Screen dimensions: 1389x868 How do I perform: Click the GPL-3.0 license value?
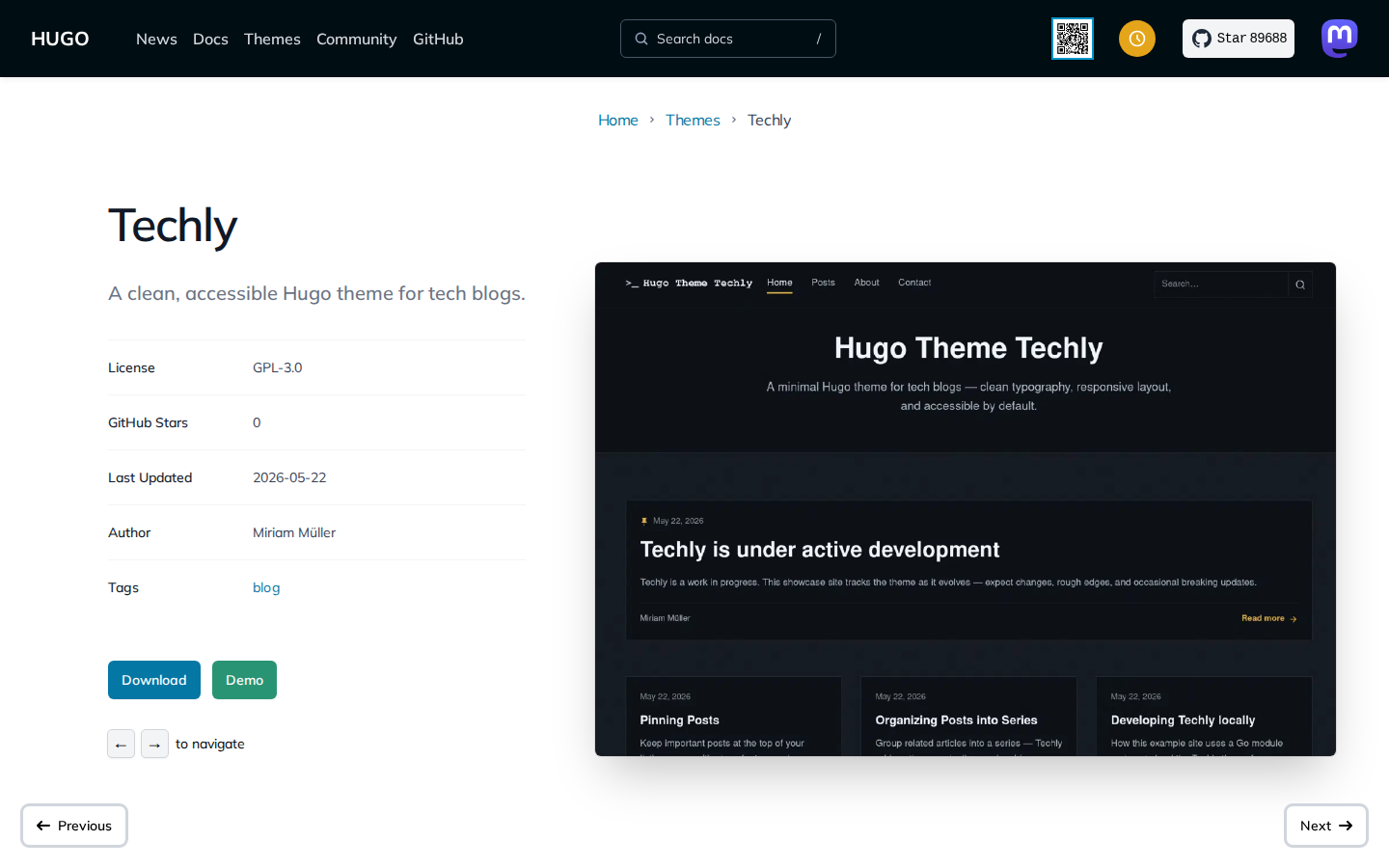click(x=278, y=367)
